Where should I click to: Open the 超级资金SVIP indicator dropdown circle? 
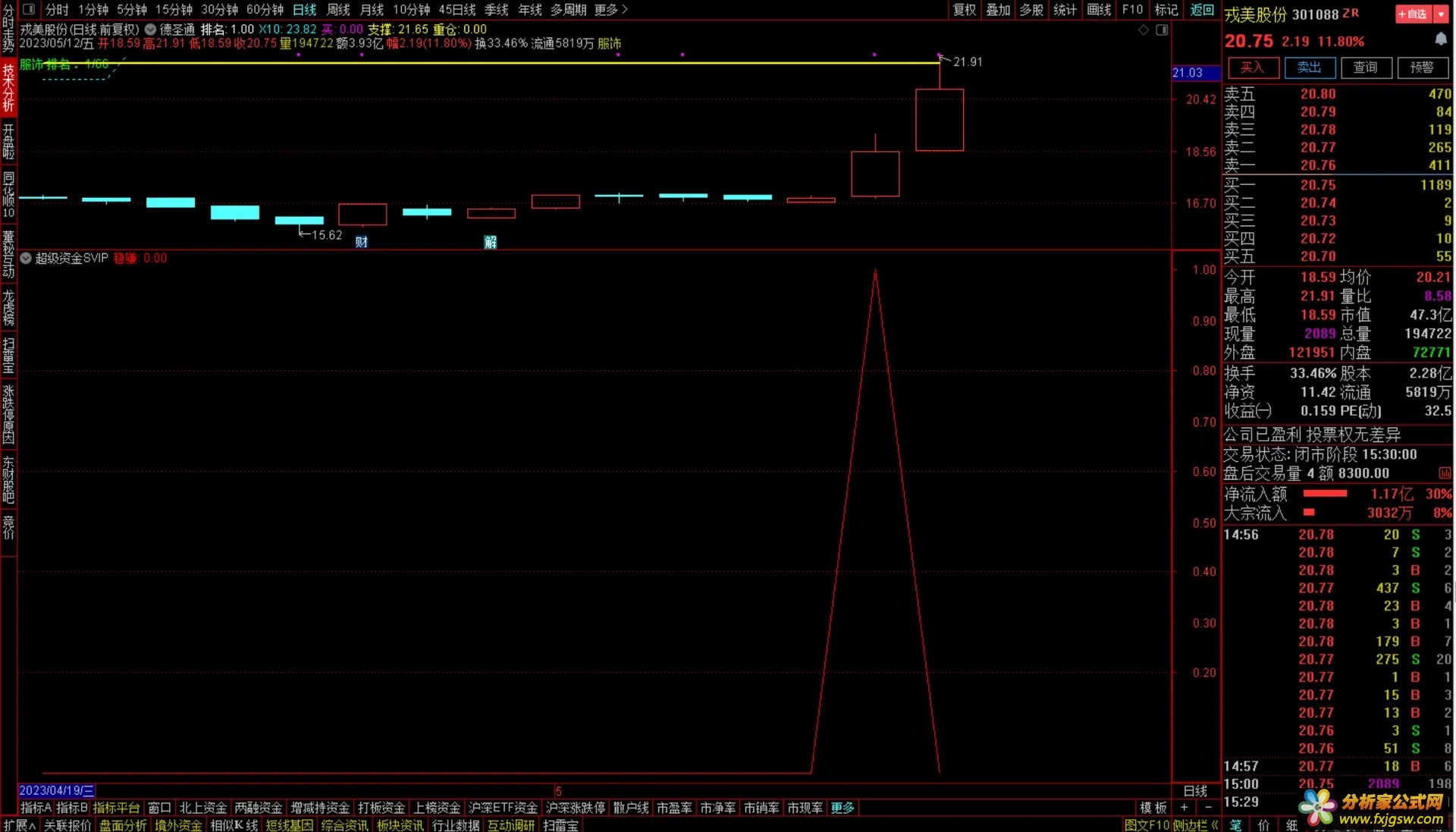point(26,259)
